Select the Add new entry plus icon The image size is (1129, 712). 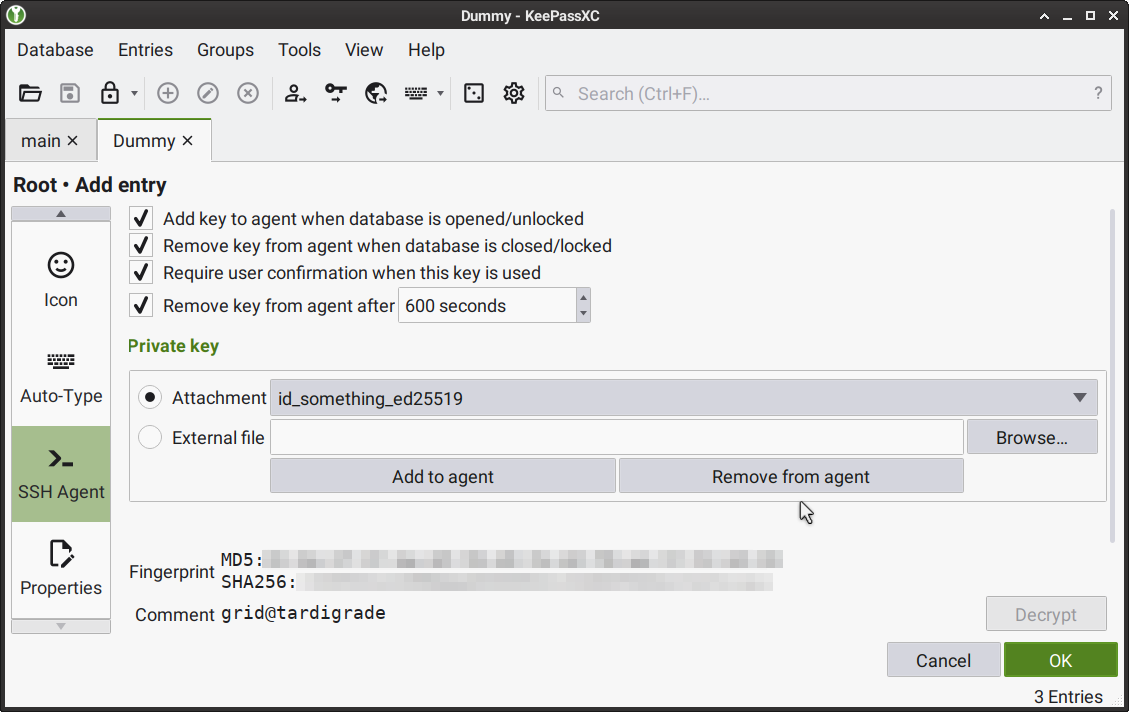point(168,92)
